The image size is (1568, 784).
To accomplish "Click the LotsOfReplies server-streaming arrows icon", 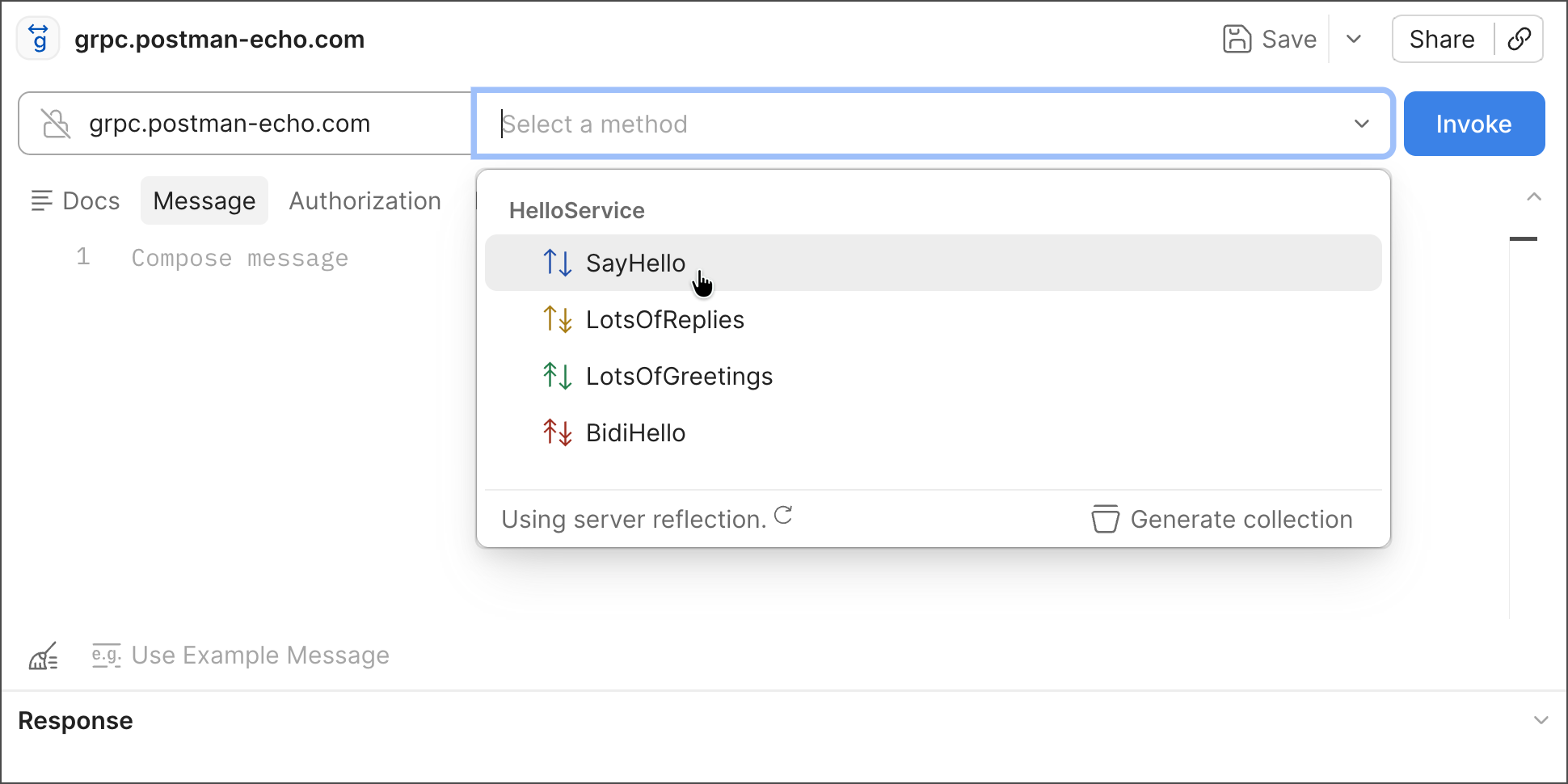I will (558, 319).
